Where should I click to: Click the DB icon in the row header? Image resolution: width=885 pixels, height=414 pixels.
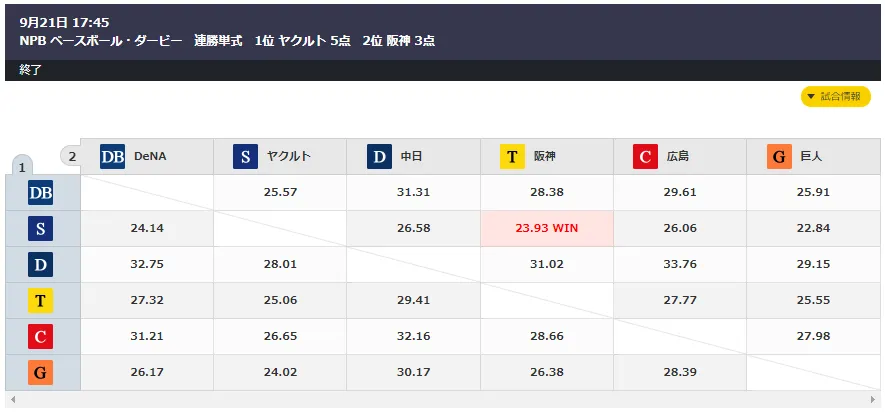(41, 193)
